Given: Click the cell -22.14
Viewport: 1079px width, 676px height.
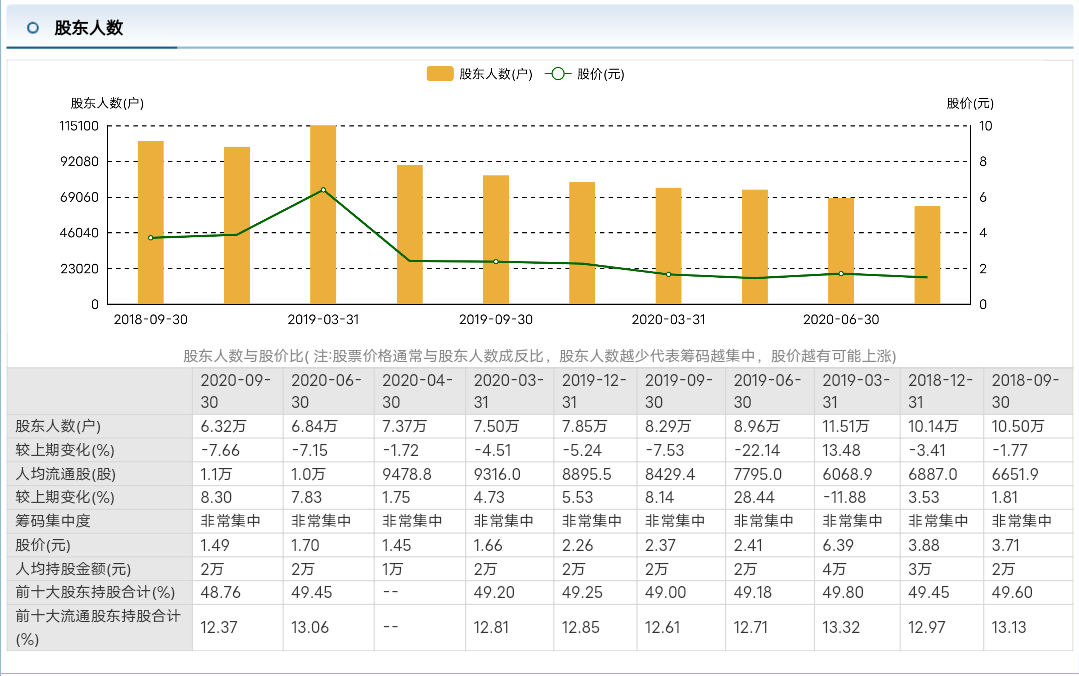Looking at the screenshot, I should (x=756, y=450).
